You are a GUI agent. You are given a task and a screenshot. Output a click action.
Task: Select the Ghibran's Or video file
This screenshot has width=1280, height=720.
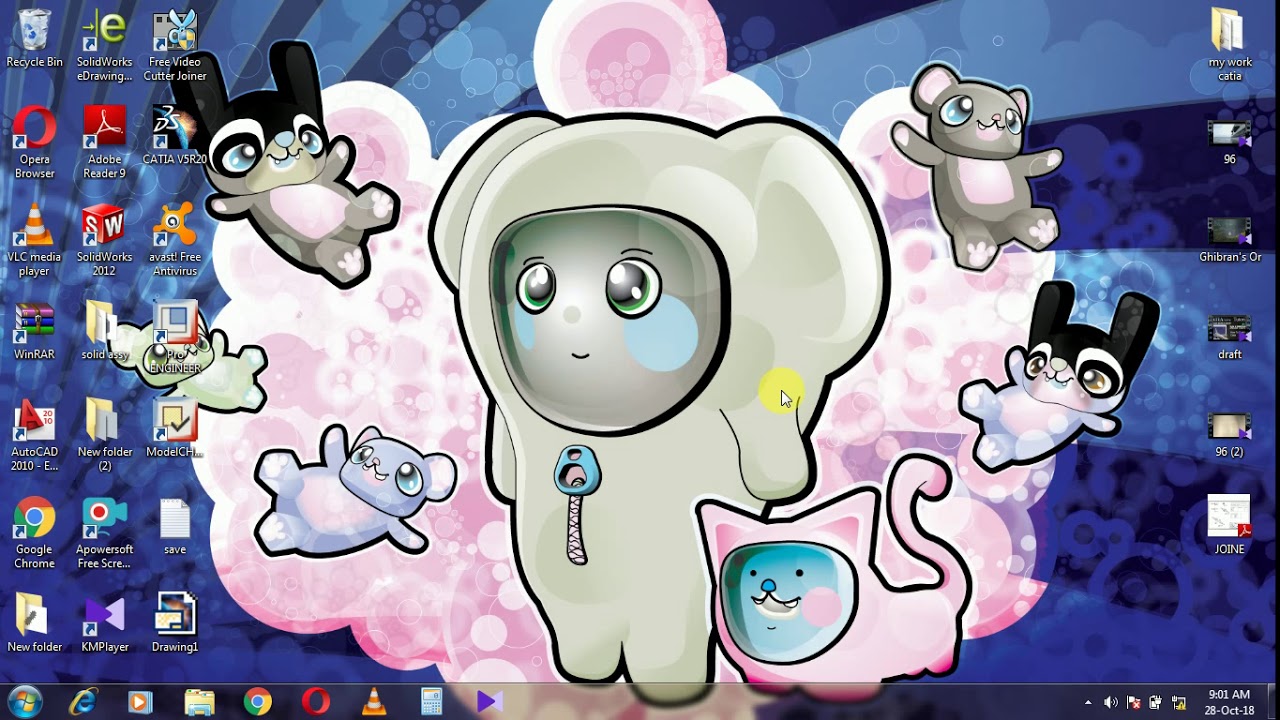point(1229,240)
